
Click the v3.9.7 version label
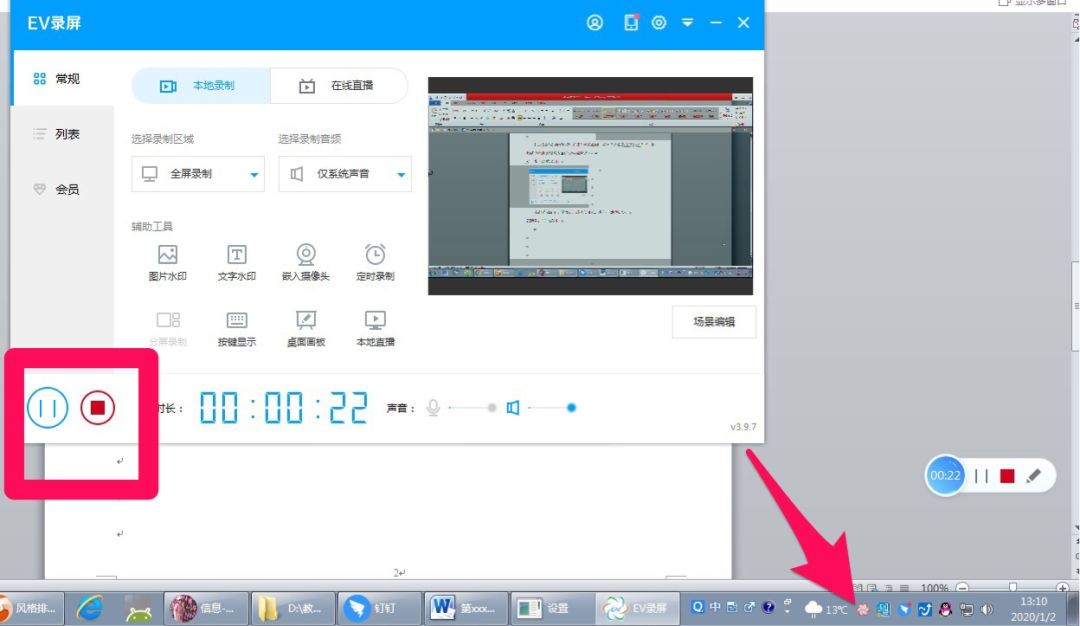pyautogui.click(x=742, y=427)
